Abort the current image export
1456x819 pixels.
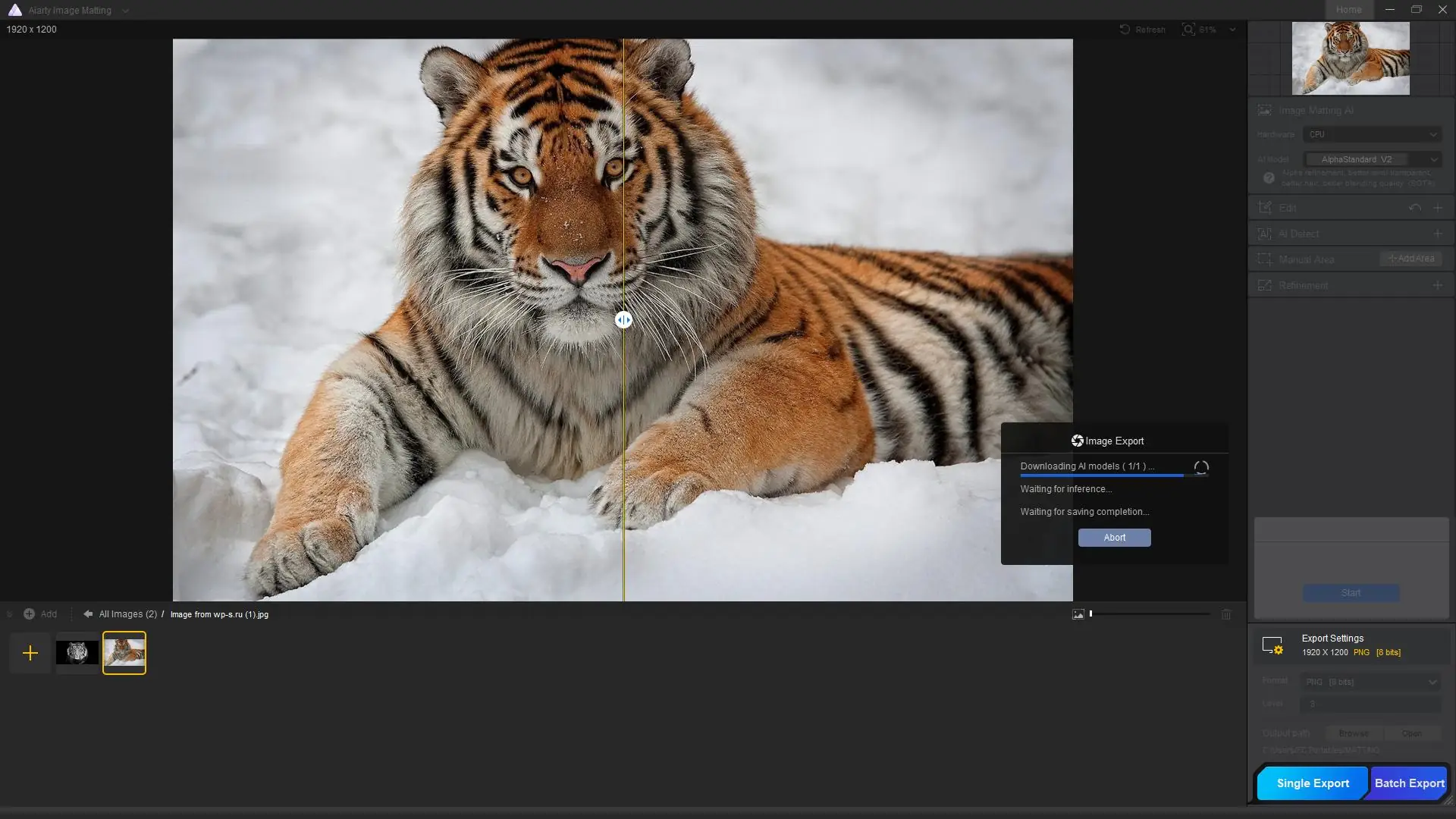point(1114,537)
